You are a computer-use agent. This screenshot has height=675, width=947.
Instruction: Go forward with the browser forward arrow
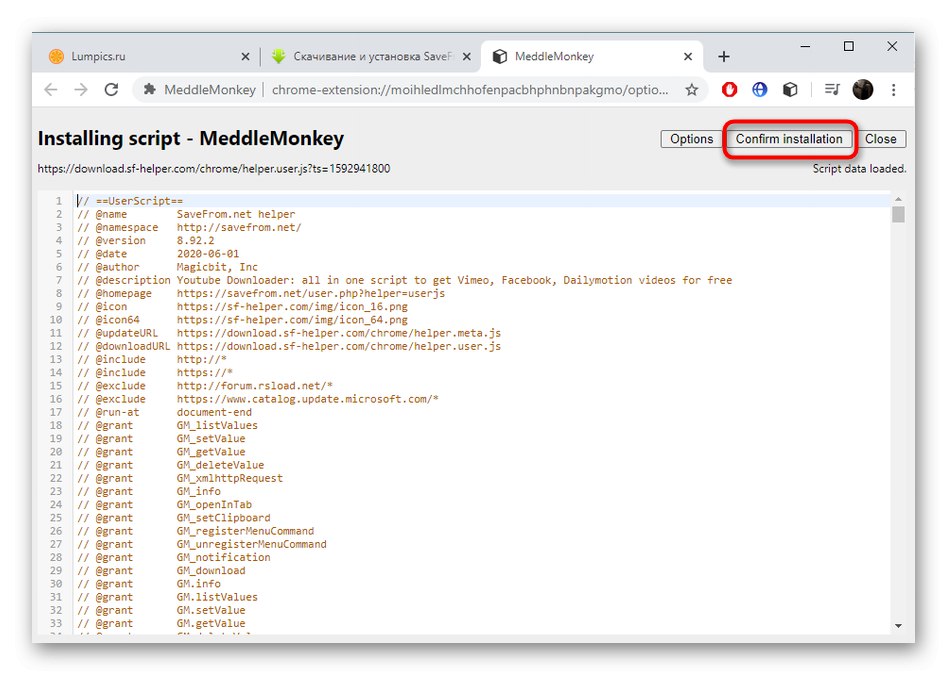pos(80,90)
